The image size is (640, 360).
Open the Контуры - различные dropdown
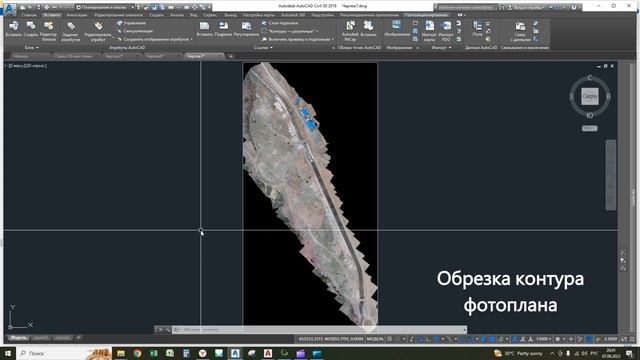pos(290,31)
